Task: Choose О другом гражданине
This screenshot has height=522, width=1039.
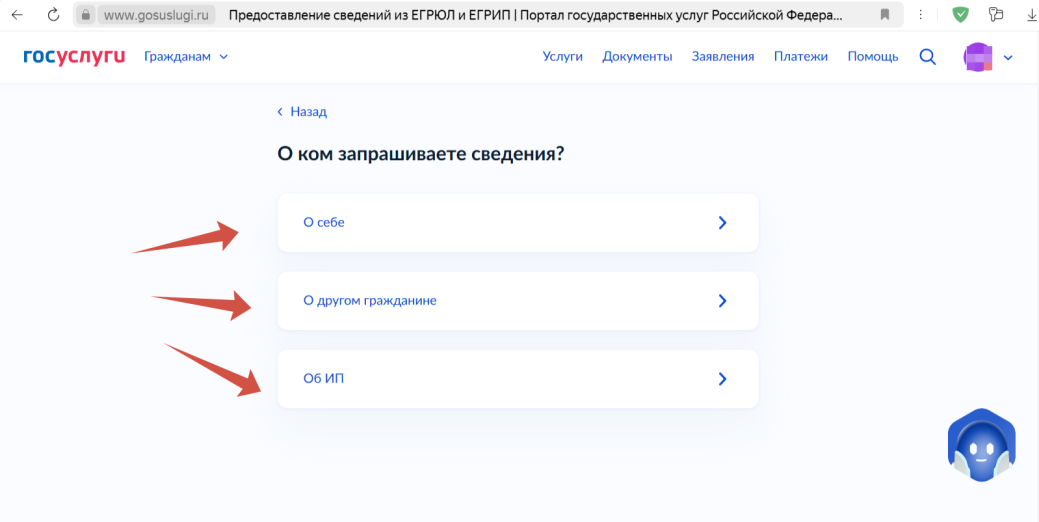Action: pos(517,301)
